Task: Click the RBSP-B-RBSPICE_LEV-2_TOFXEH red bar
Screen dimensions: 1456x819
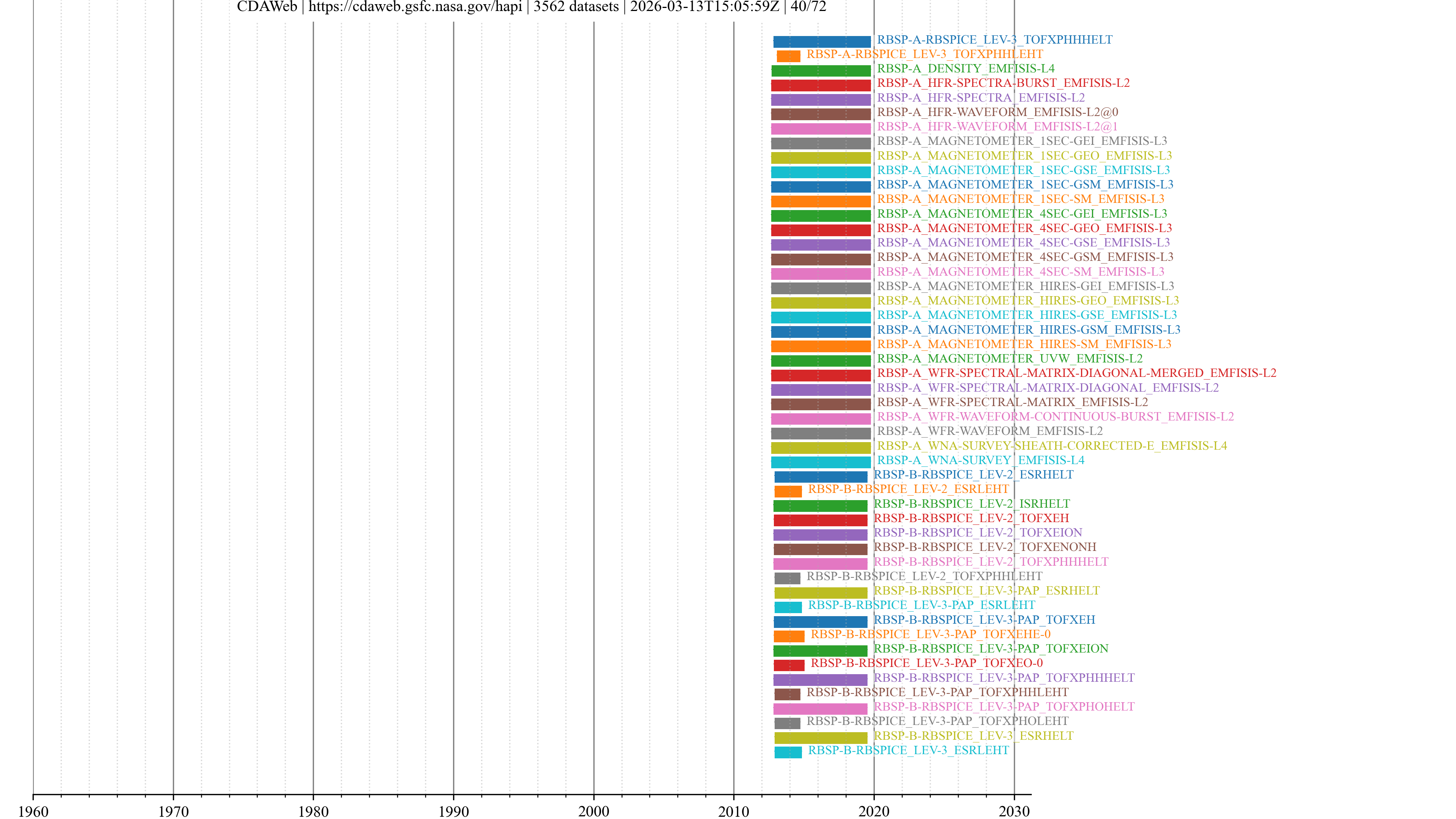Action: point(820,520)
